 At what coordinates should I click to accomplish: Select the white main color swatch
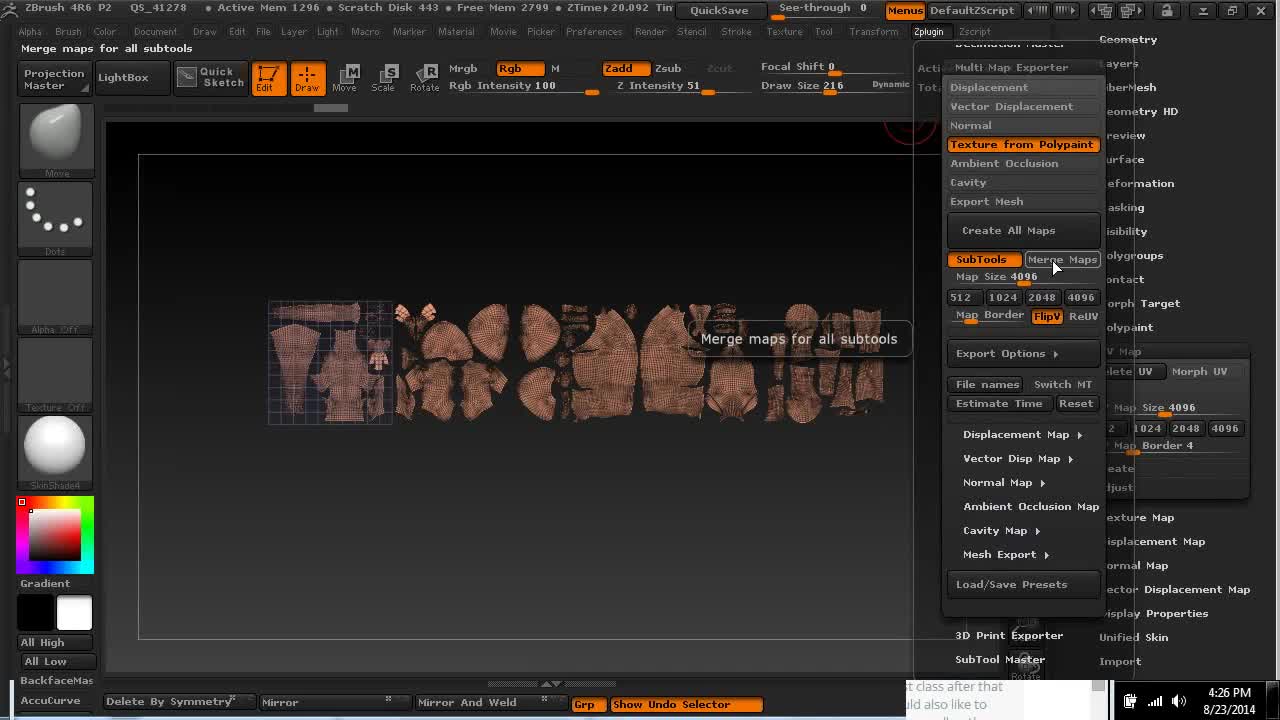(x=74, y=612)
